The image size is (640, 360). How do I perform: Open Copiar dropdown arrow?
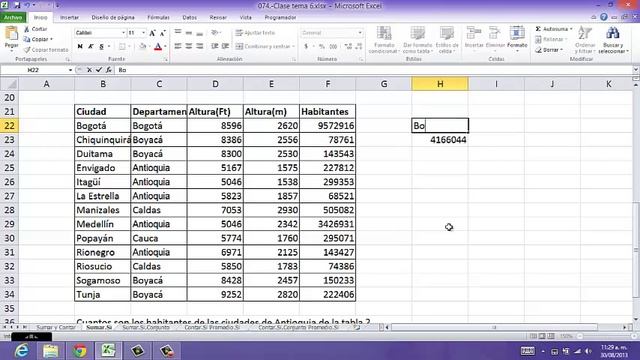click(x=51, y=39)
